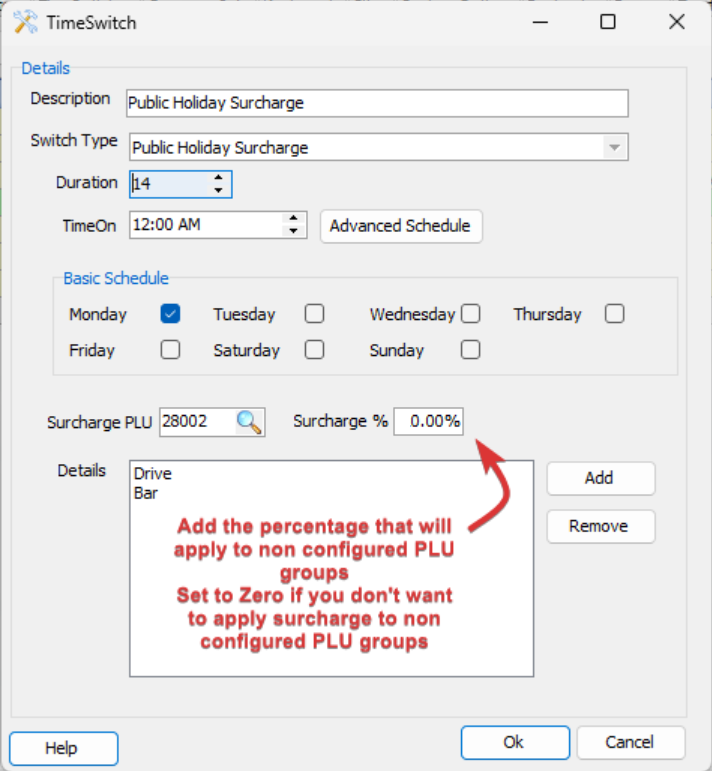Open the Switch Type dropdown

(614, 148)
